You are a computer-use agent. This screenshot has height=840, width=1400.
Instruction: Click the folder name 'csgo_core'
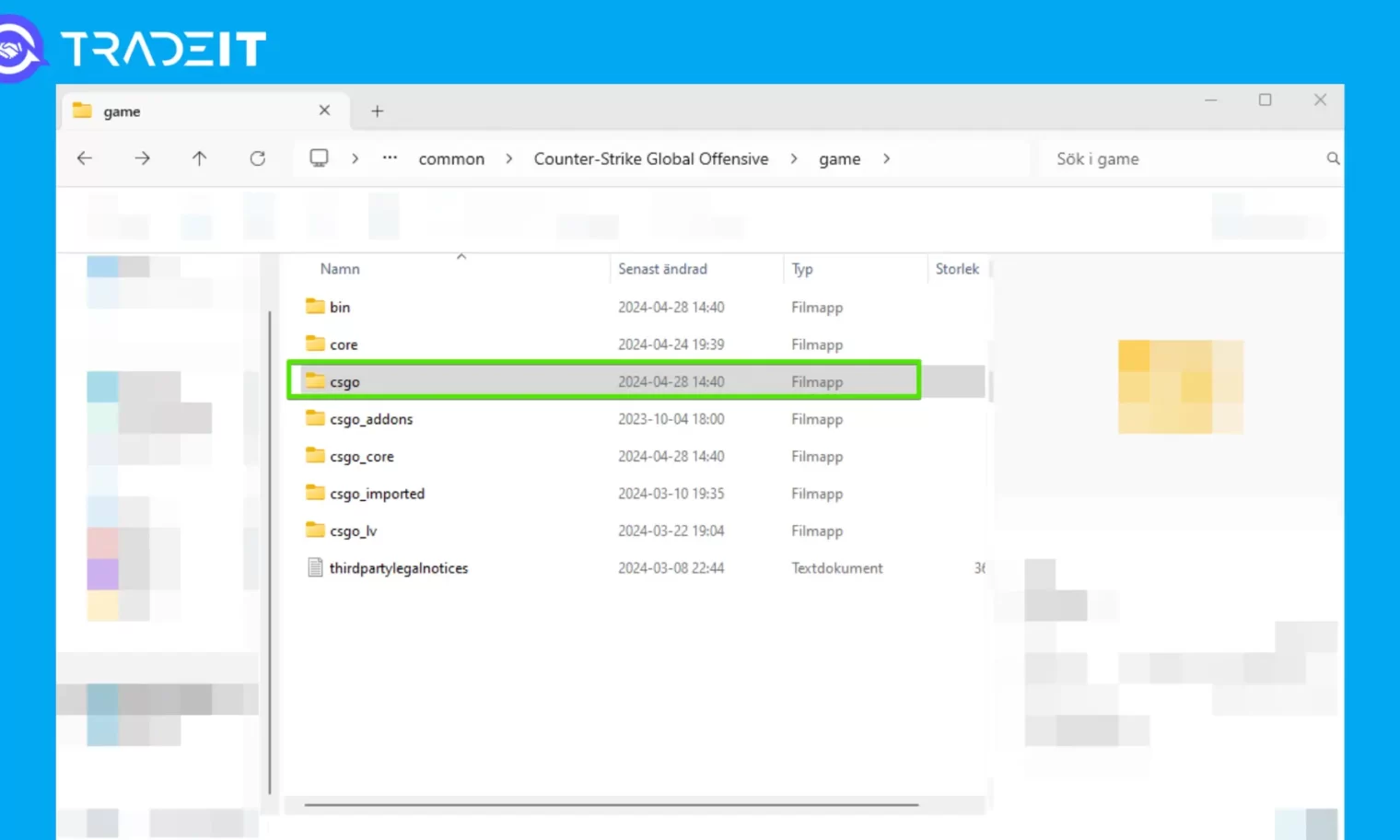click(x=361, y=457)
